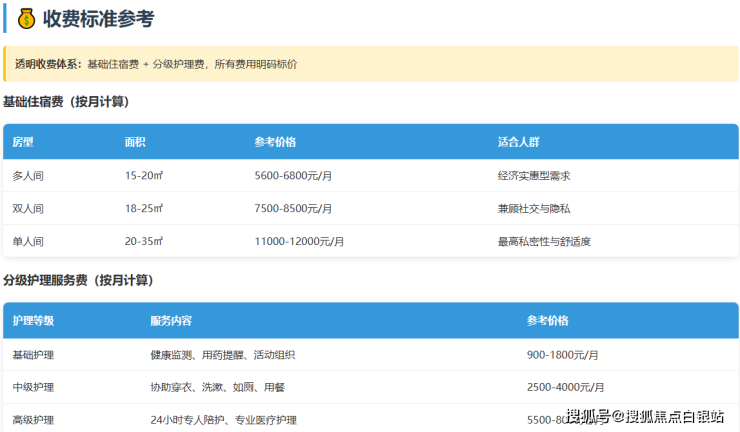Screen dimensions: 740x432
Task: Select the yellow 透明收费体系 notice banner
Action: (x=370, y=64)
